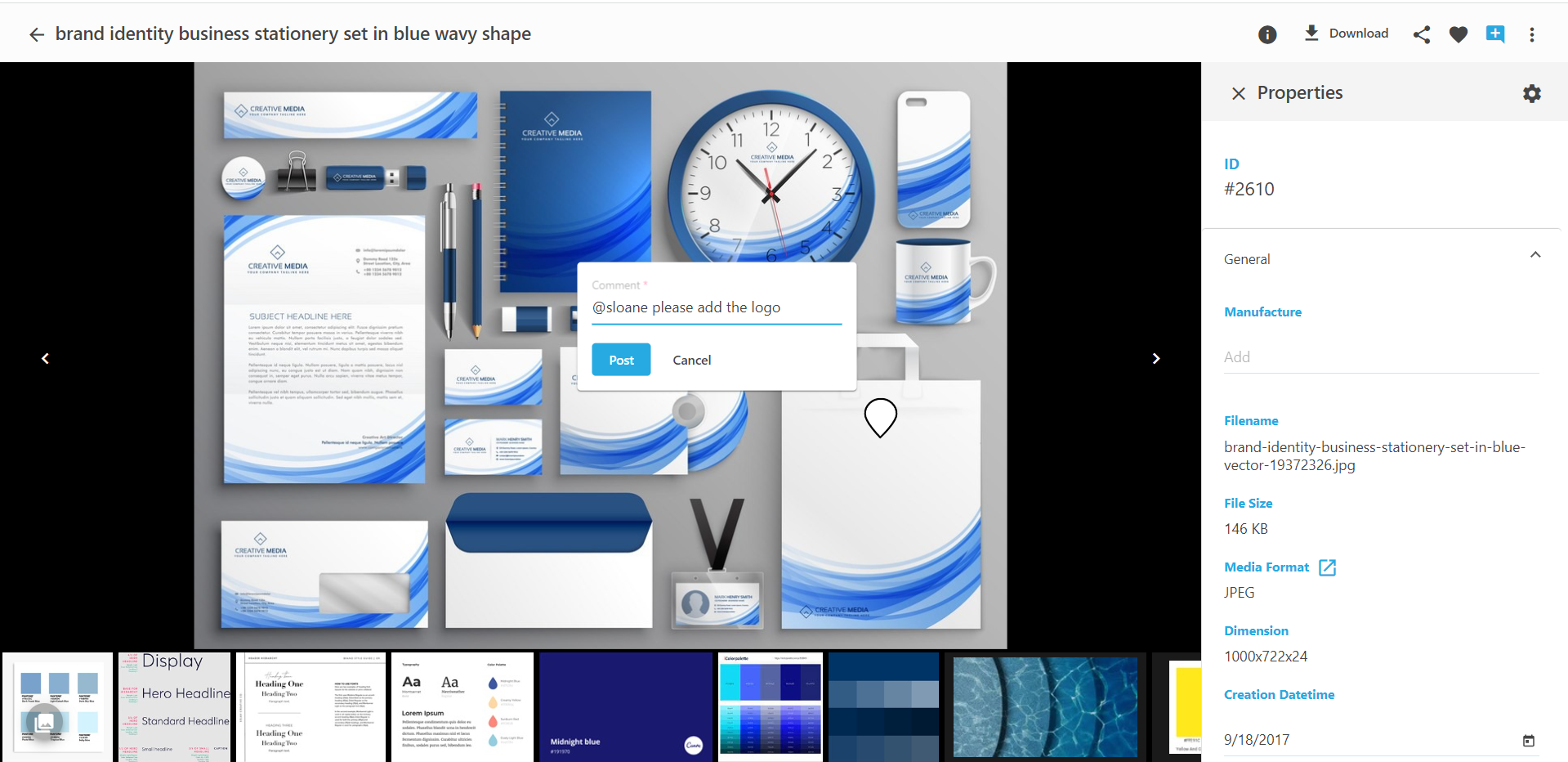Select the Midnight blue thumbnail
The image size is (1568, 762).
(625, 706)
